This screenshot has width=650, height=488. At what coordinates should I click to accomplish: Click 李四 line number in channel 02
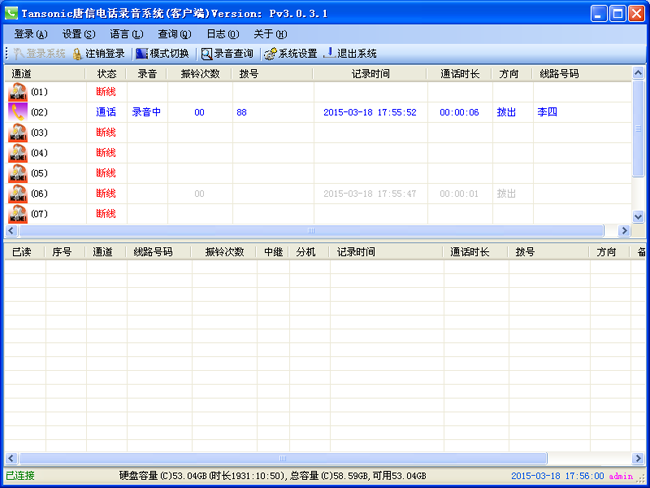click(x=547, y=112)
